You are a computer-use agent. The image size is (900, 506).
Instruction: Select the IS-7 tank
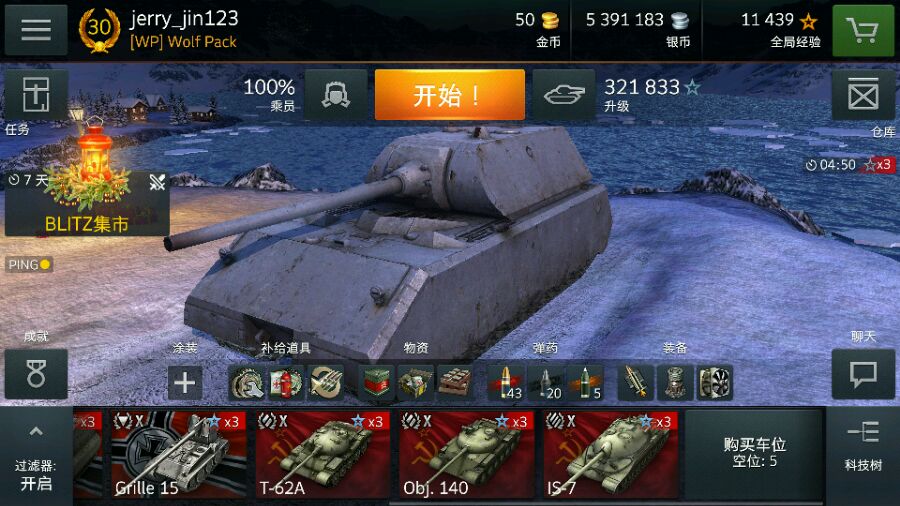coord(610,454)
